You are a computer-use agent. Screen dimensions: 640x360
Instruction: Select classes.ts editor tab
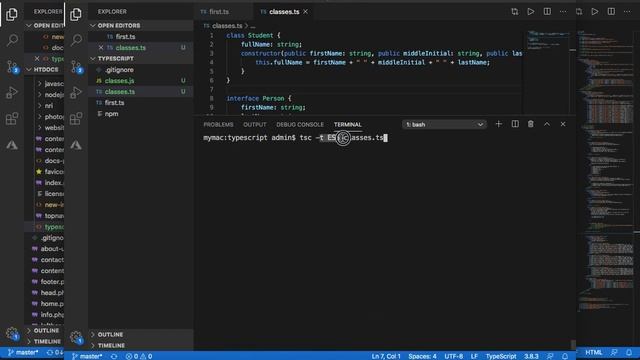[283, 12]
